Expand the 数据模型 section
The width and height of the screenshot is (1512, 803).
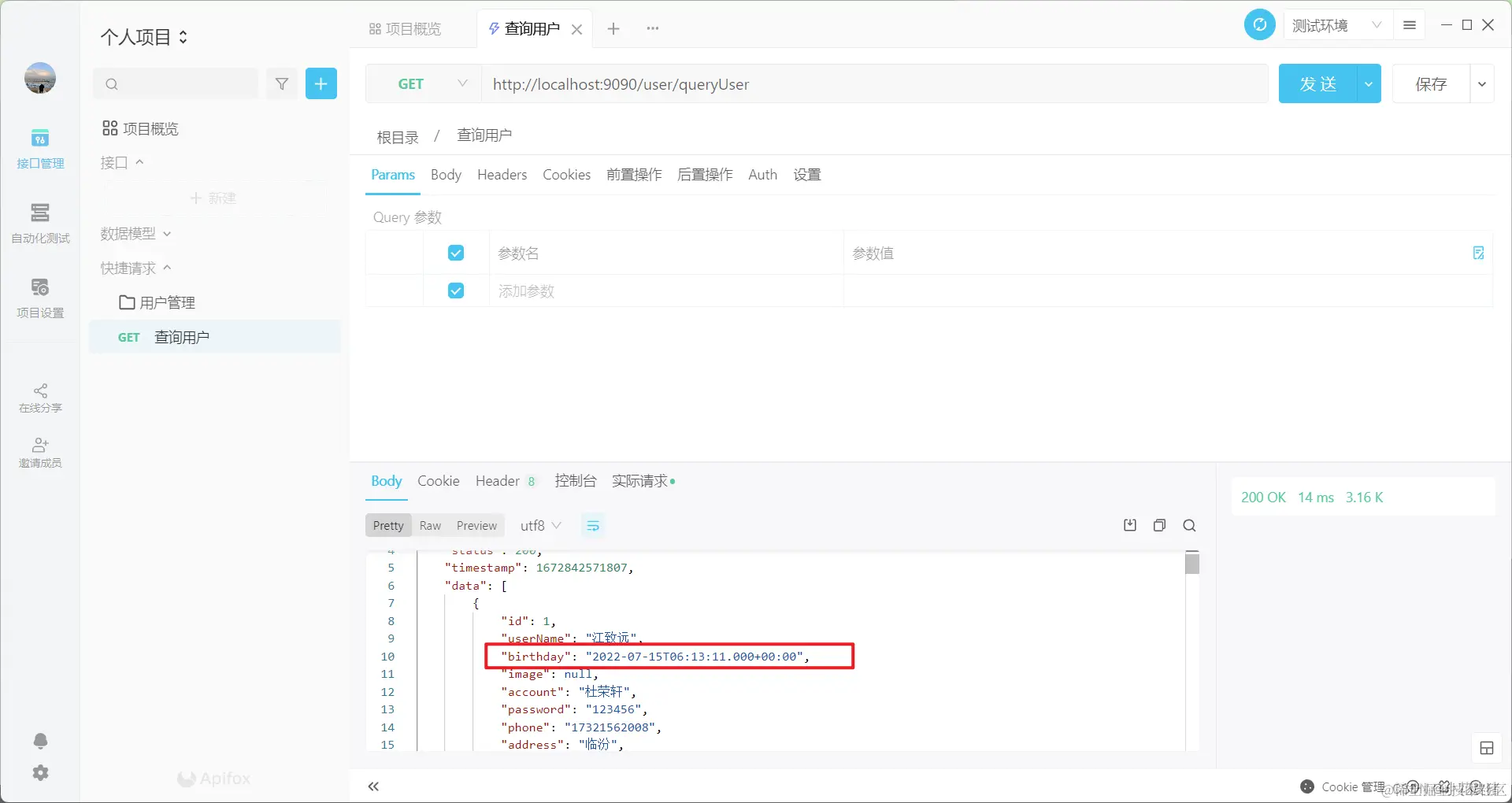click(135, 233)
